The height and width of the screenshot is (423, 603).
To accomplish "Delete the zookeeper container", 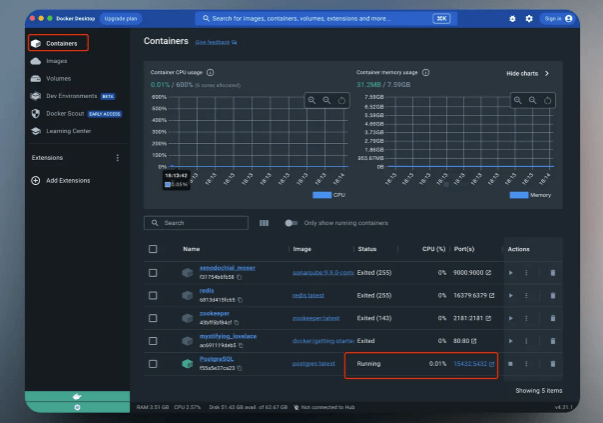I will [x=553, y=318].
